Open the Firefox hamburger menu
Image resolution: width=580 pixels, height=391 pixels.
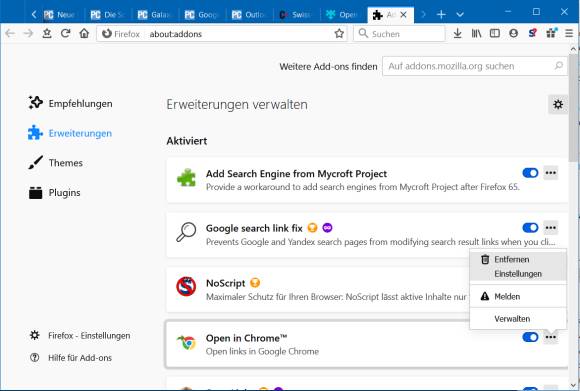click(x=569, y=34)
